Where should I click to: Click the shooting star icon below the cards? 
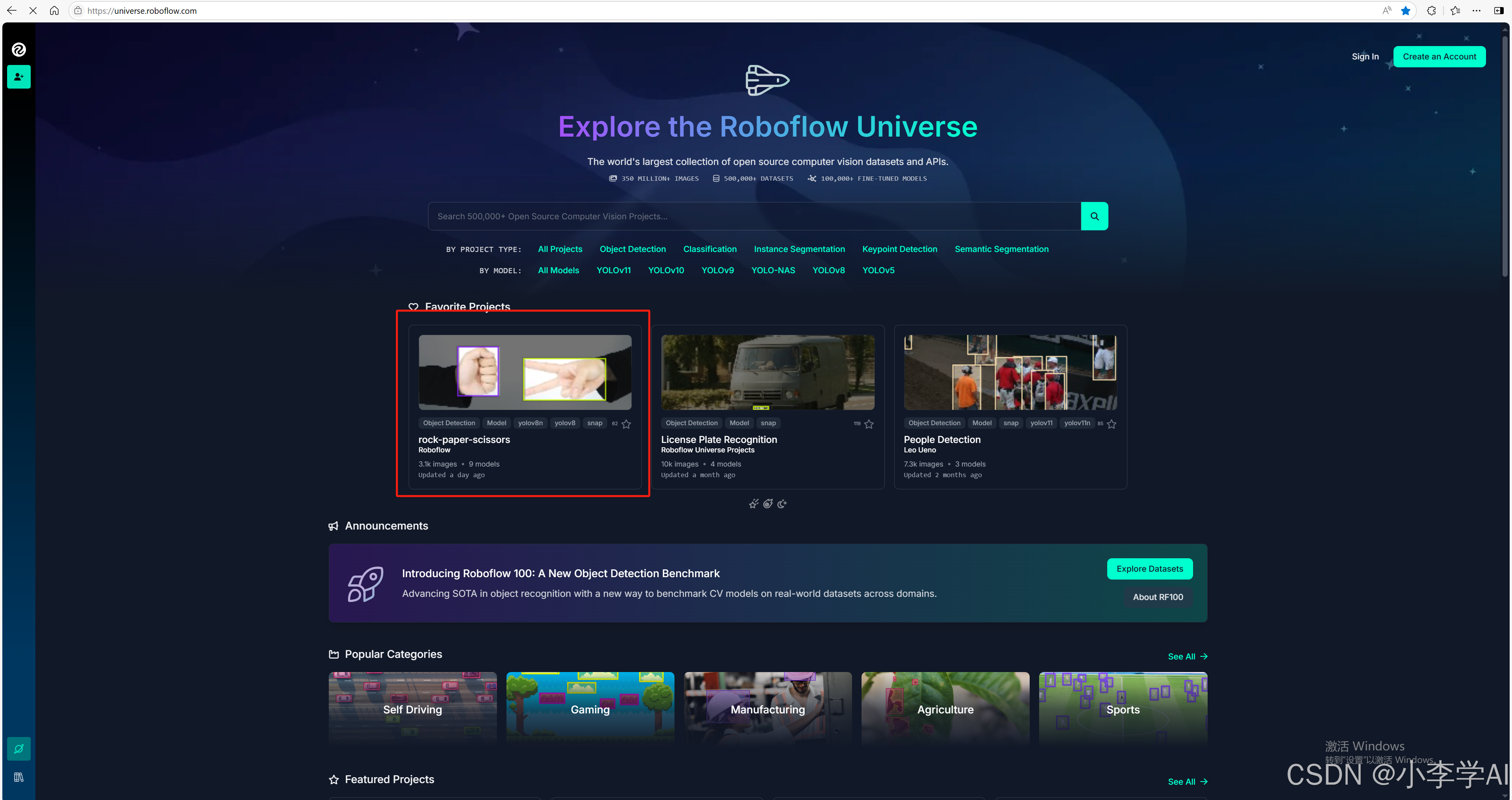click(x=754, y=504)
